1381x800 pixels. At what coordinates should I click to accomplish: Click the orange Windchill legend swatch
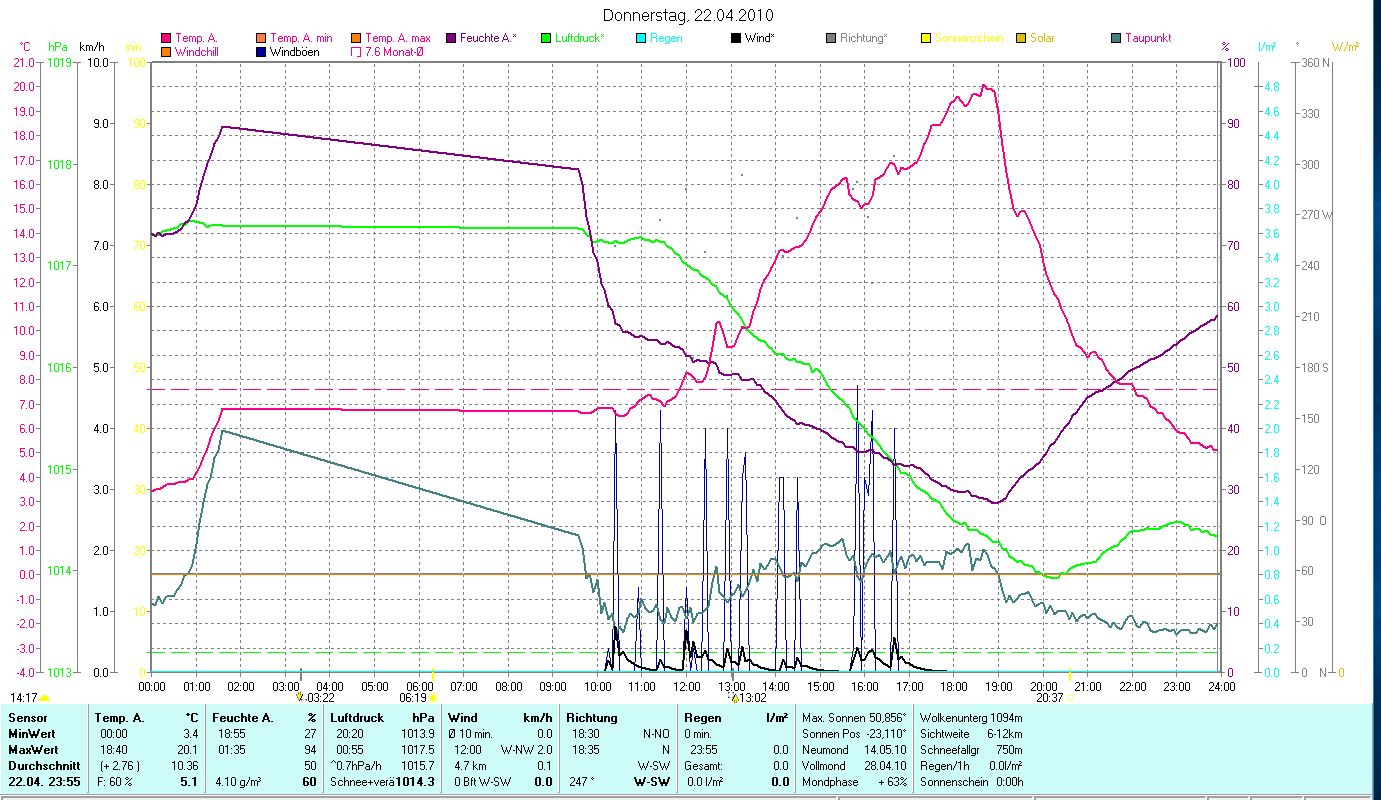tap(166, 51)
